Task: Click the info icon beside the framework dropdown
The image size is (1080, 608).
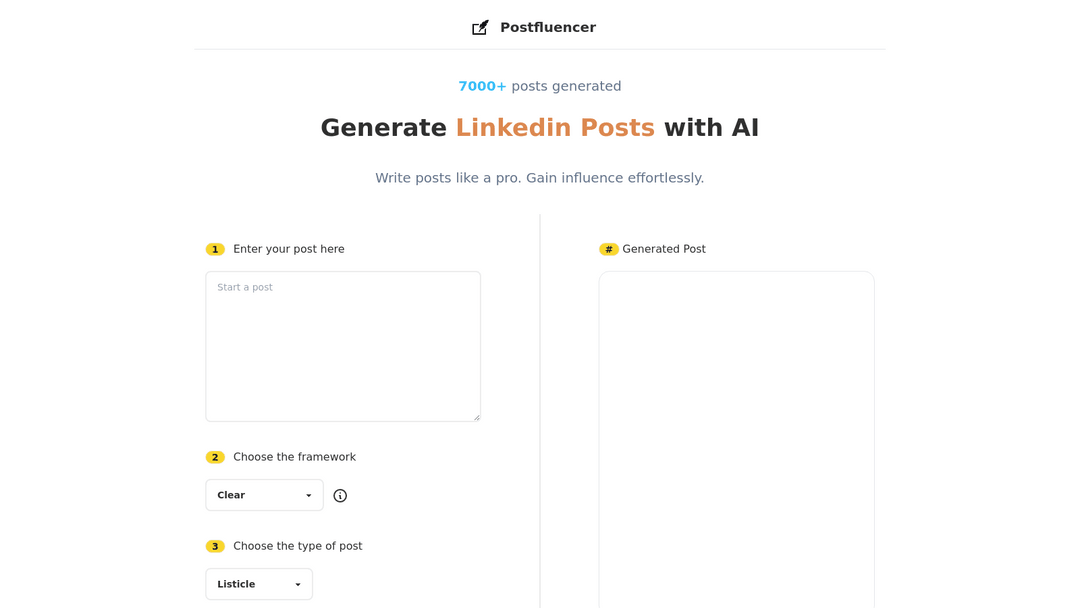Action: (x=340, y=496)
